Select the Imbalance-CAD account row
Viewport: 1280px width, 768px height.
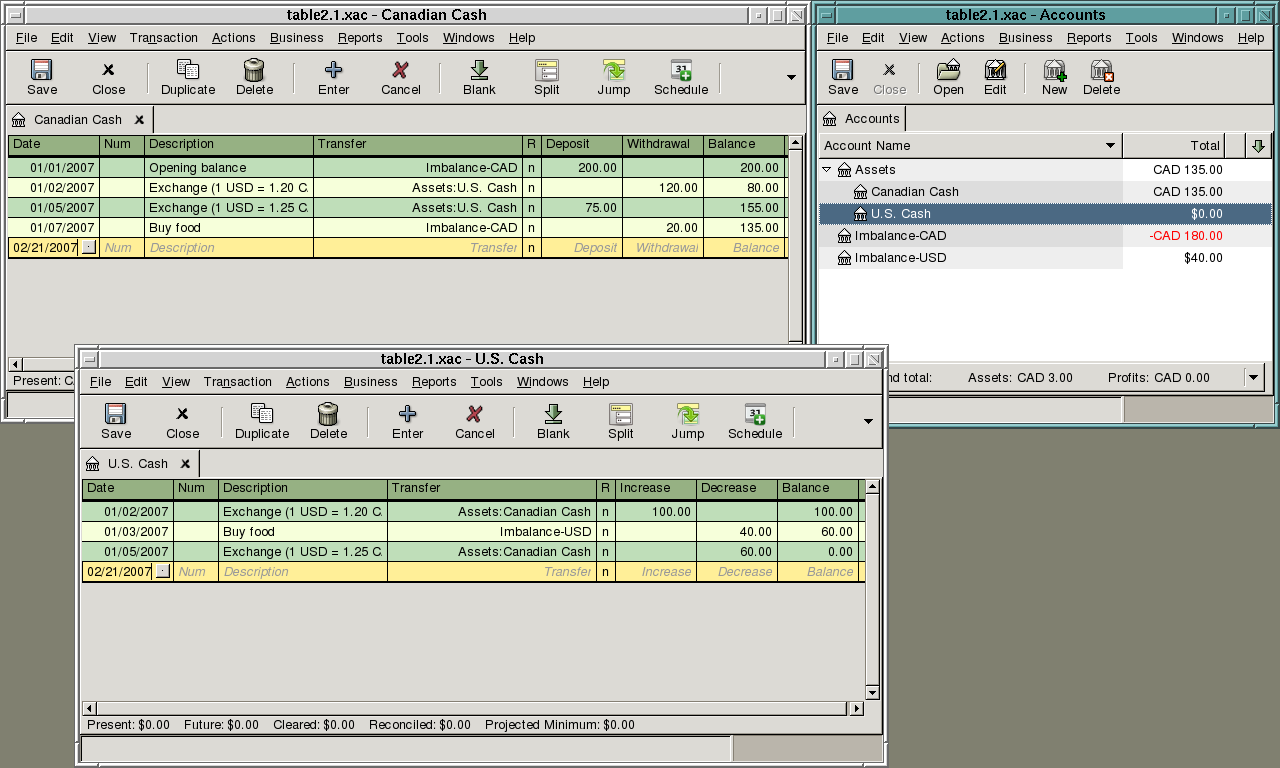(900, 236)
